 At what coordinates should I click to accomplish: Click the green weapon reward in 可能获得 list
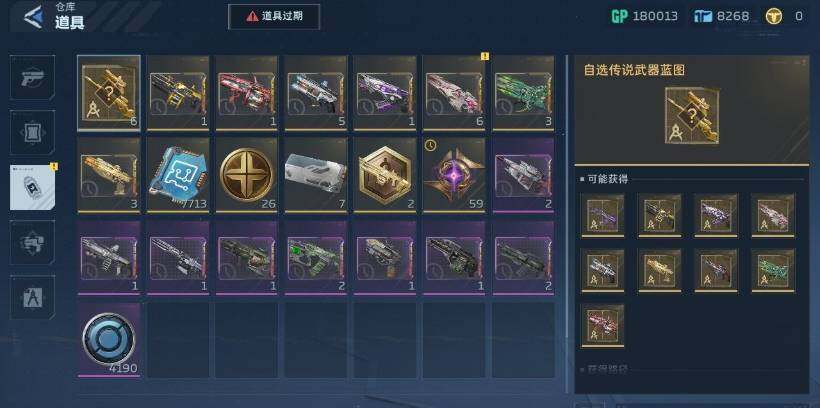[x=773, y=270]
